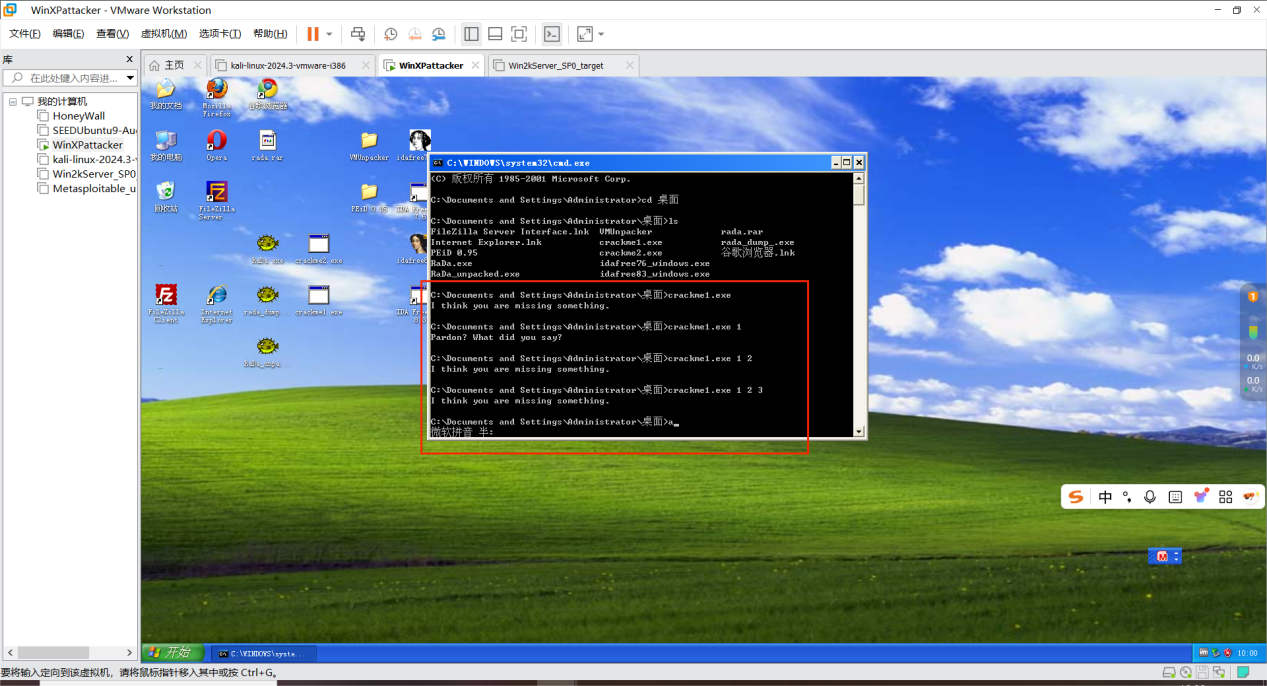Open the stretch guest display dropdown
This screenshot has width=1267, height=686.
click(x=601, y=34)
